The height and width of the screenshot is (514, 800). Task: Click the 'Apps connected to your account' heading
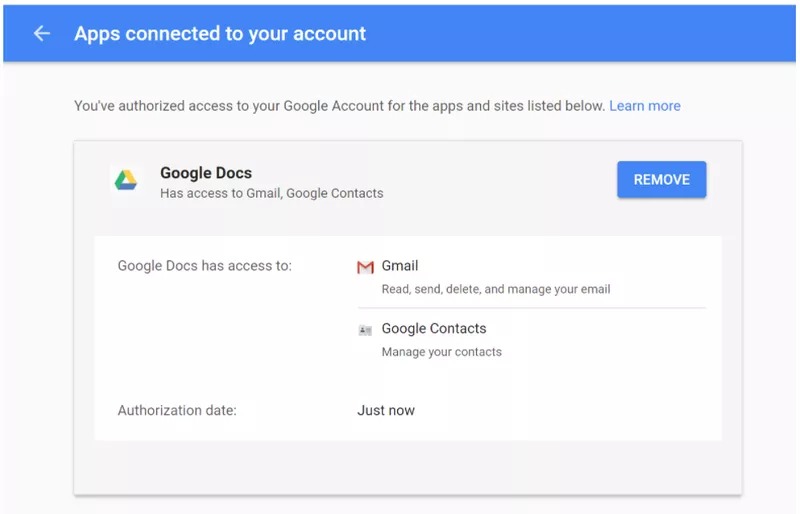coord(220,33)
